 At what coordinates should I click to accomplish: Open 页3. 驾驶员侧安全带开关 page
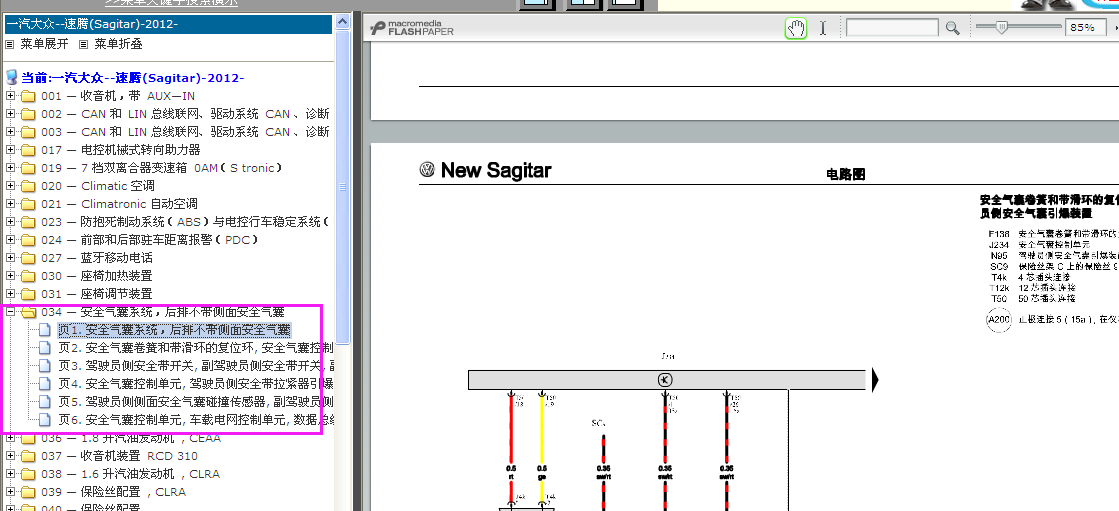coord(196,366)
